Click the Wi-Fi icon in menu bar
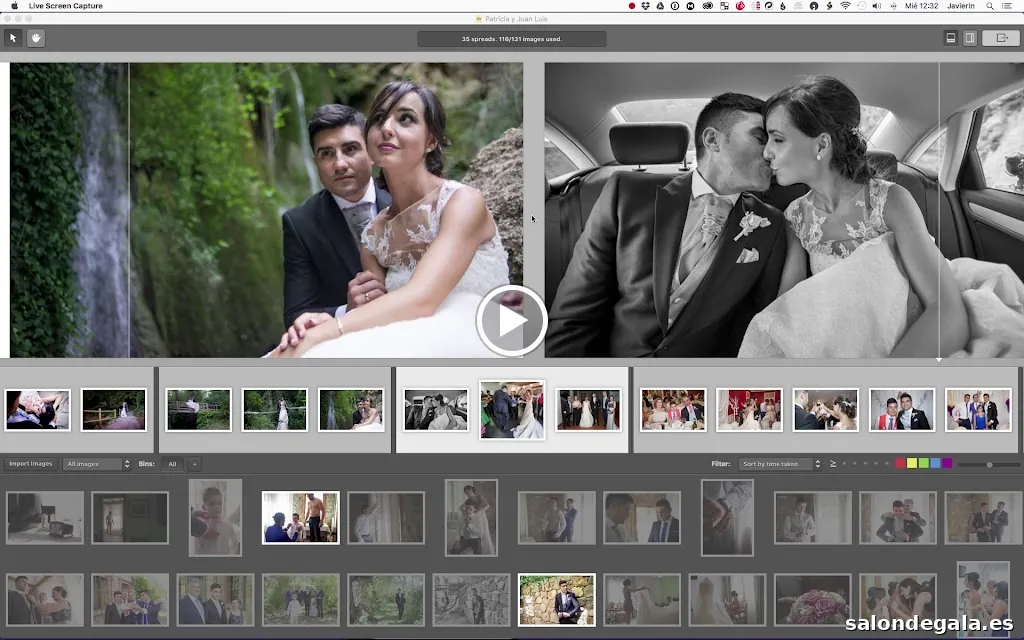The width and height of the screenshot is (1024, 640). point(845,6)
